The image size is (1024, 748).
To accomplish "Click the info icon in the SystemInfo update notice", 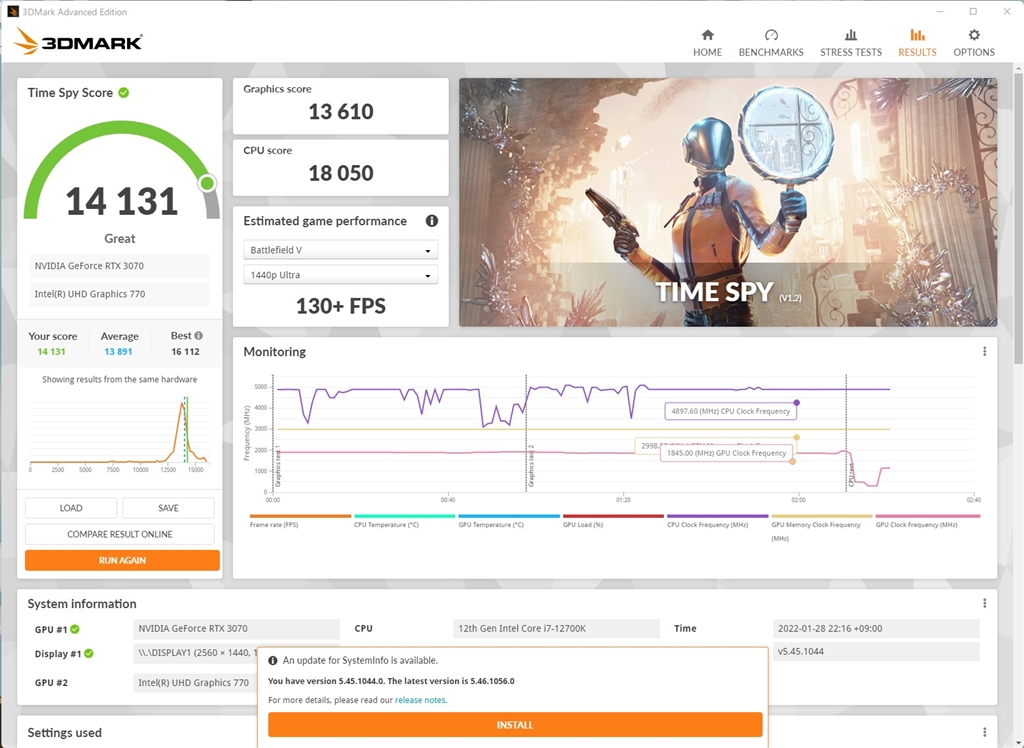I will click(x=273, y=660).
